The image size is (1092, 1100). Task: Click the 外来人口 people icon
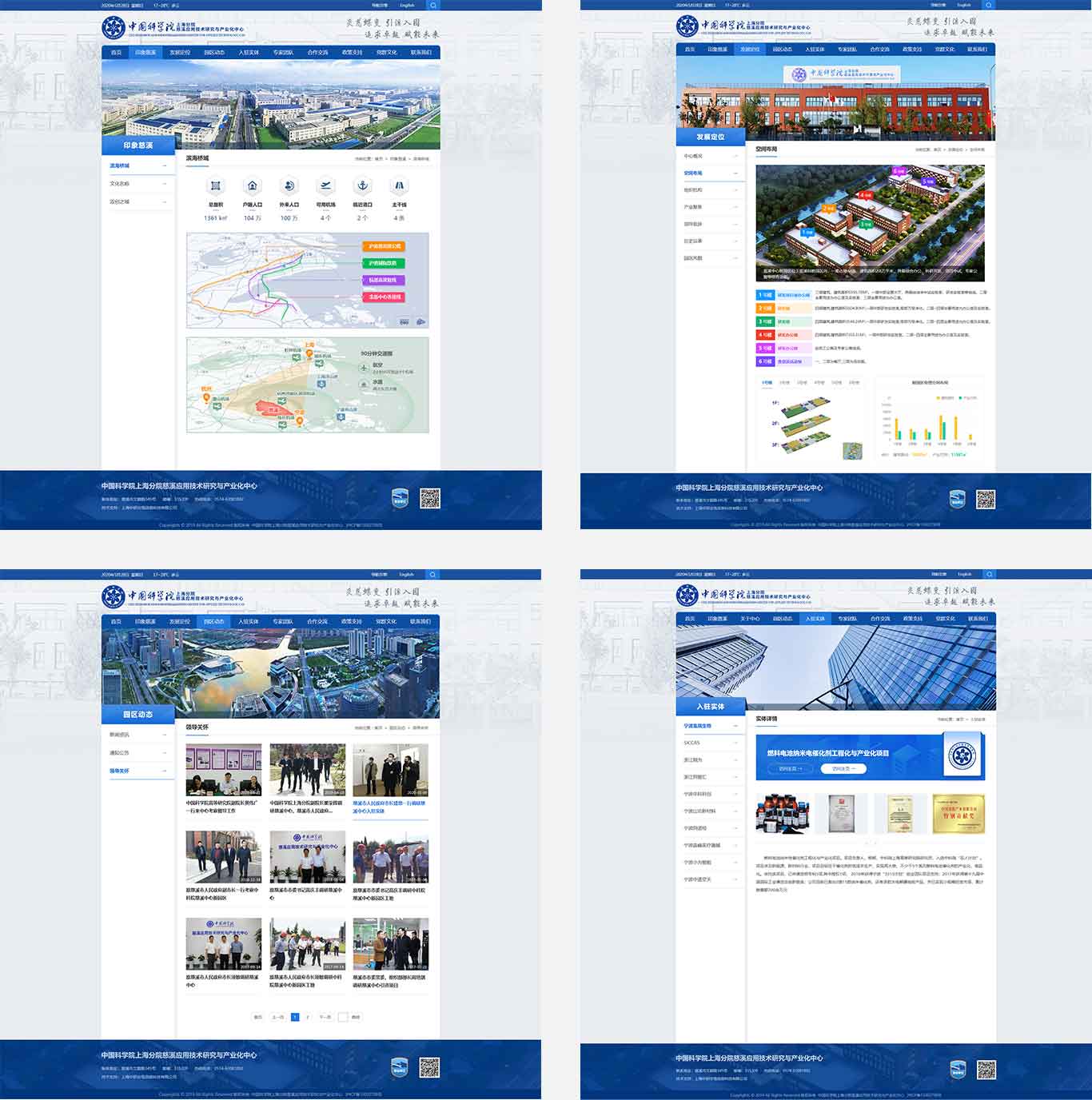pos(289,185)
